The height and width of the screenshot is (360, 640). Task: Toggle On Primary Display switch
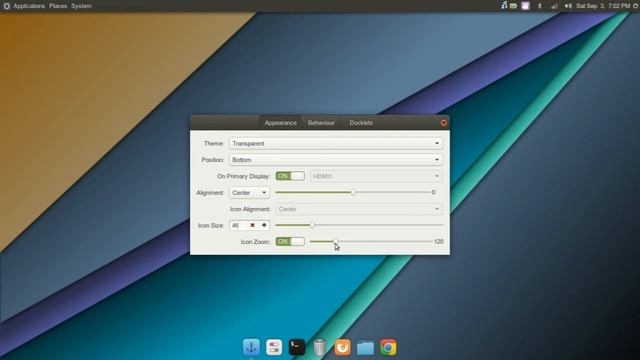[290, 176]
